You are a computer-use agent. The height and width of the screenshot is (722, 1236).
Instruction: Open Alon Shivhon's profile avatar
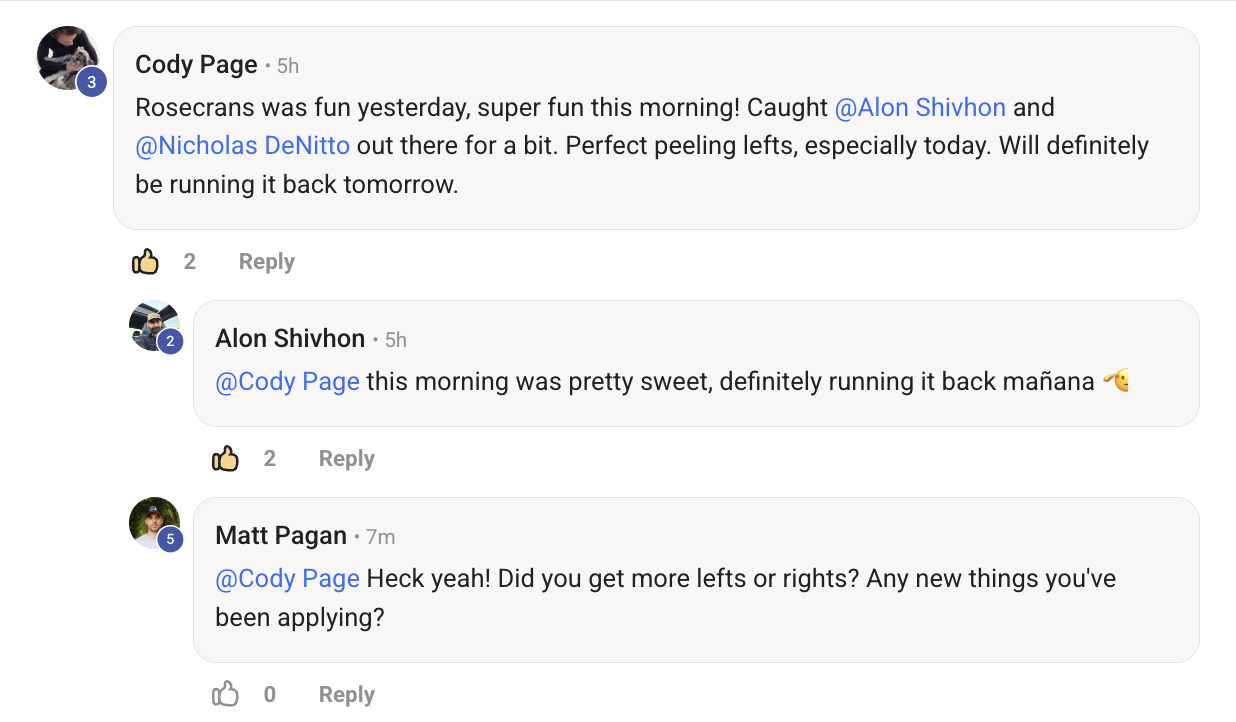point(155,326)
